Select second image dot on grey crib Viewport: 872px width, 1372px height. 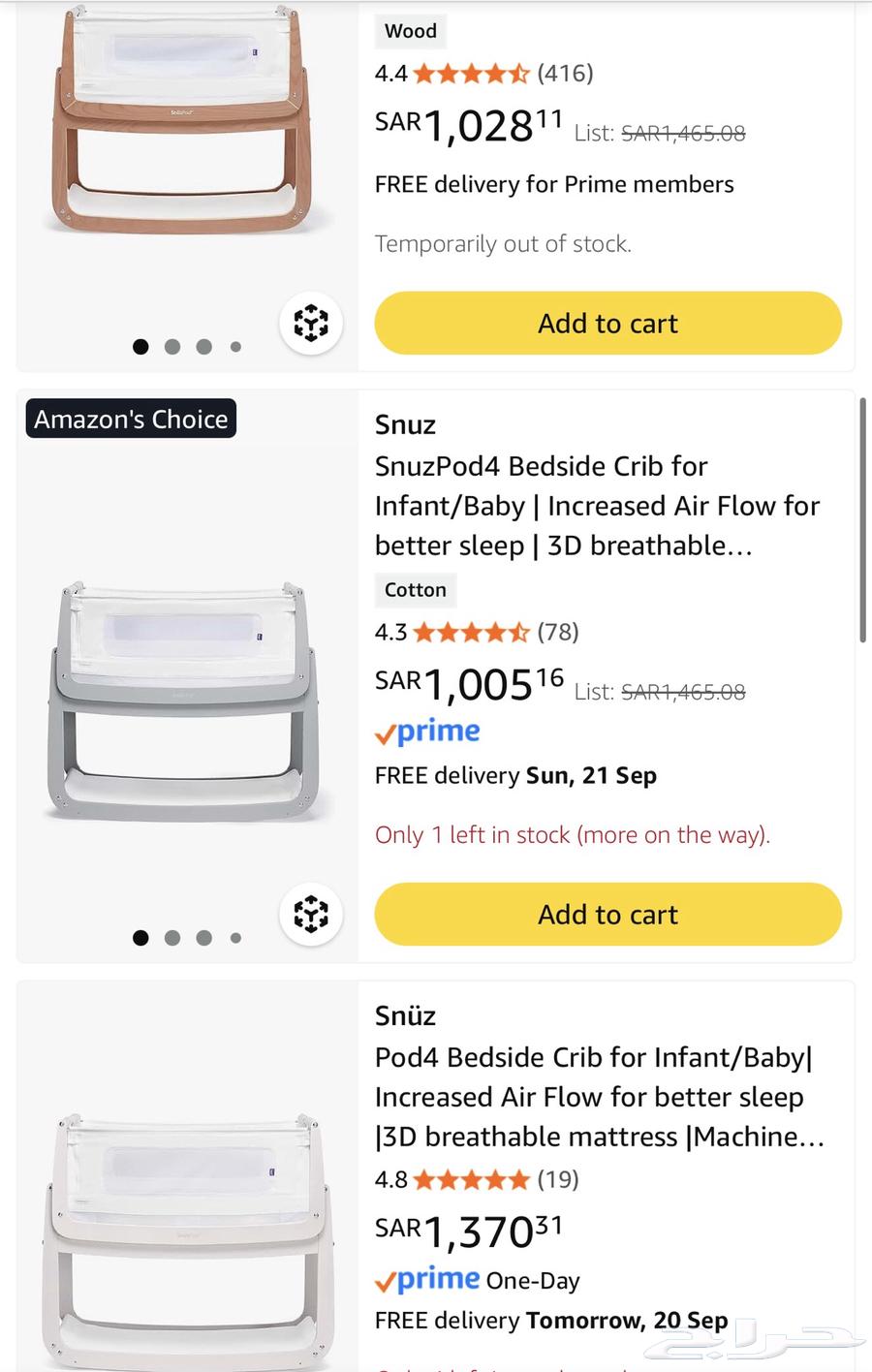[172, 938]
